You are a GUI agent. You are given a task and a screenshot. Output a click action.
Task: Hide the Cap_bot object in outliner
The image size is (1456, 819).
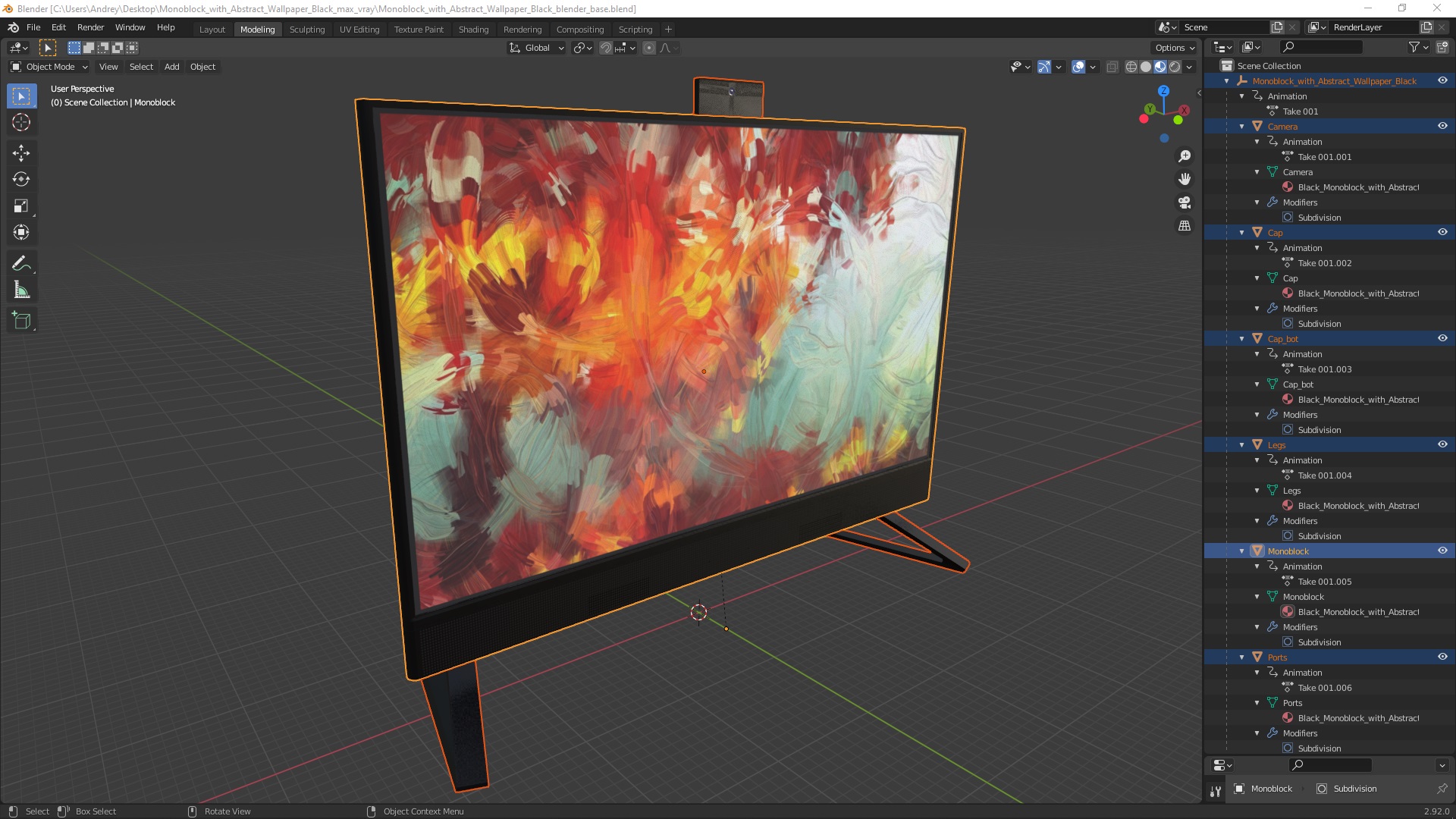pyautogui.click(x=1442, y=338)
